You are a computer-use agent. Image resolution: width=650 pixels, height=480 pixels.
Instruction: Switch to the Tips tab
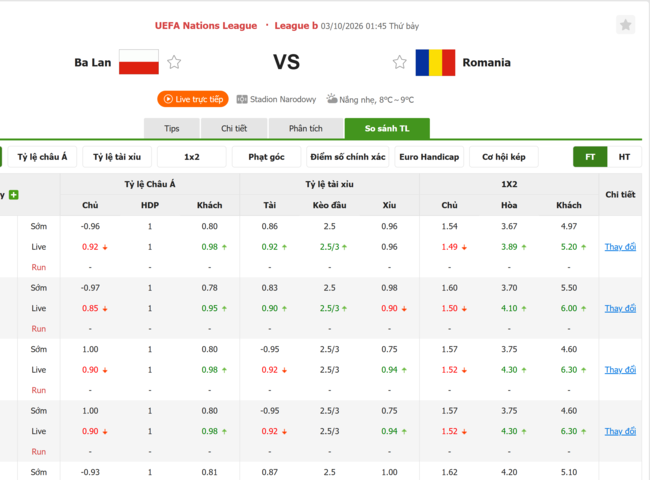[x=172, y=128]
